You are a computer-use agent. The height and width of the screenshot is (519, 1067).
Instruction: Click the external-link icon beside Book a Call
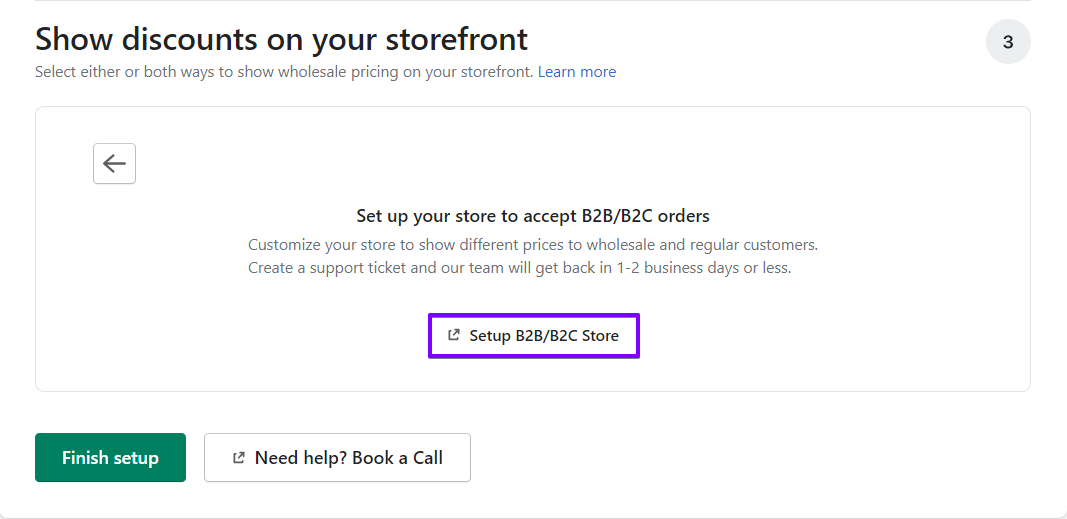click(x=238, y=458)
